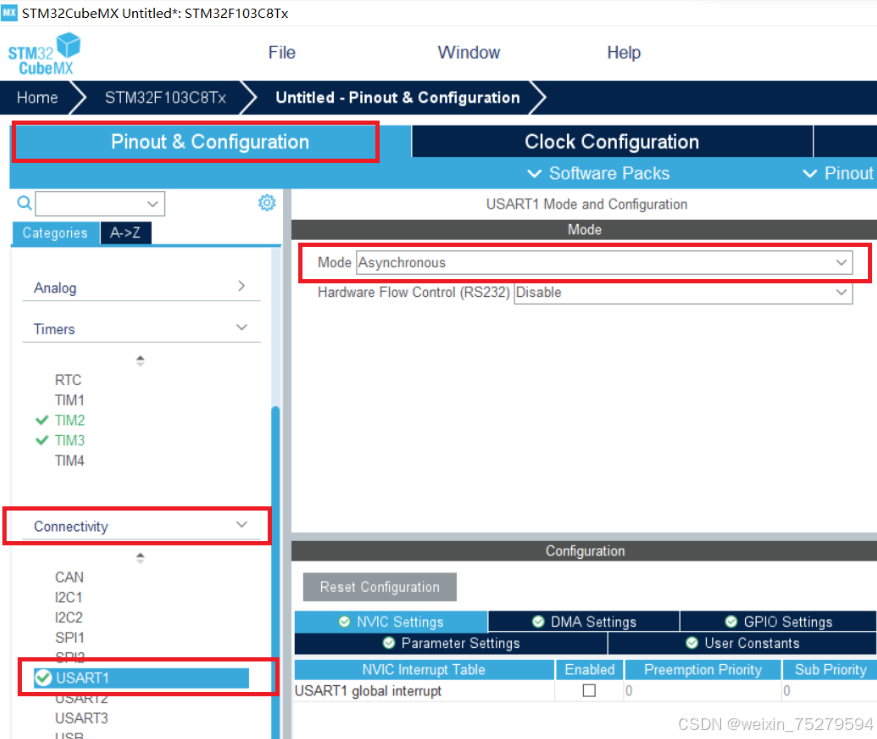Open the User Constants tab
Screen dimensions: 877x739
(742, 643)
